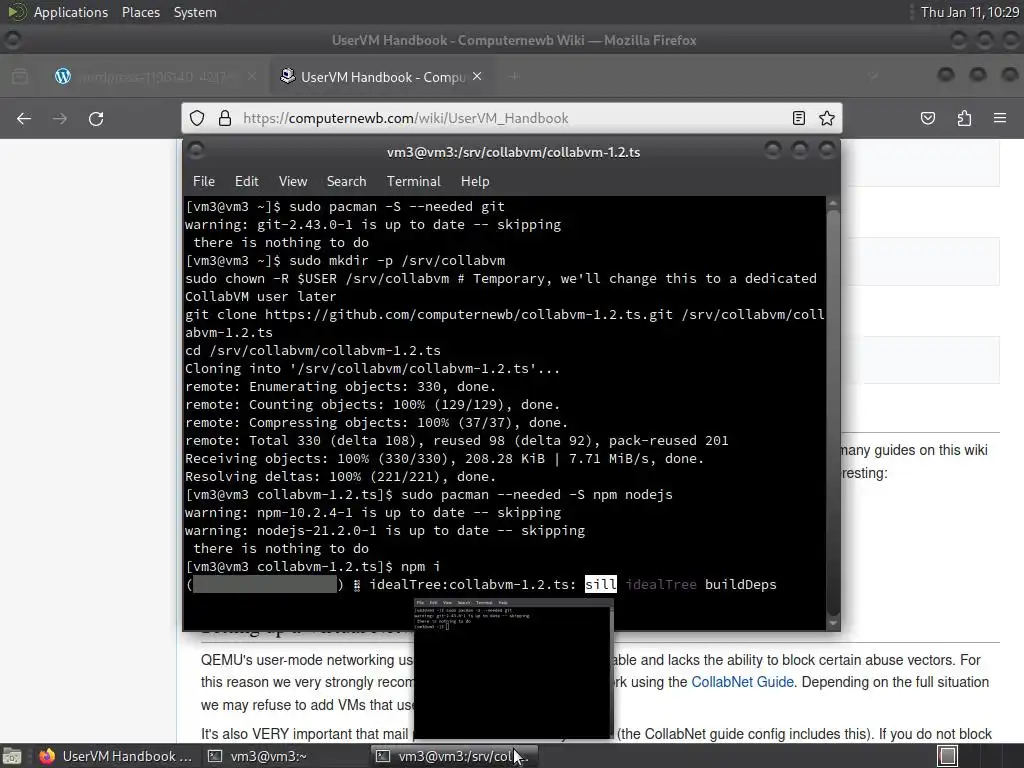Open the Firefox hamburger menu
The image size is (1024, 768).
(x=1000, y=118)
